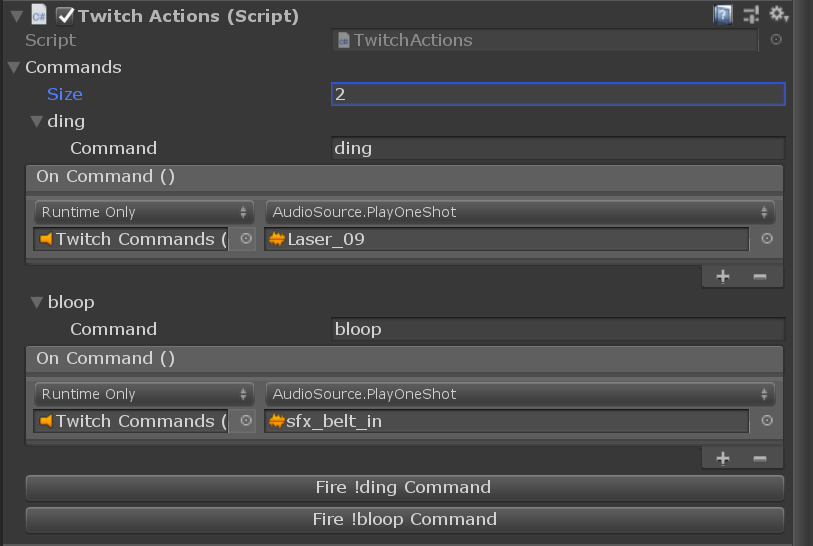Open the component settings gear menu
The height and width of the screenshot is (546, 813).
coord(778,14)
